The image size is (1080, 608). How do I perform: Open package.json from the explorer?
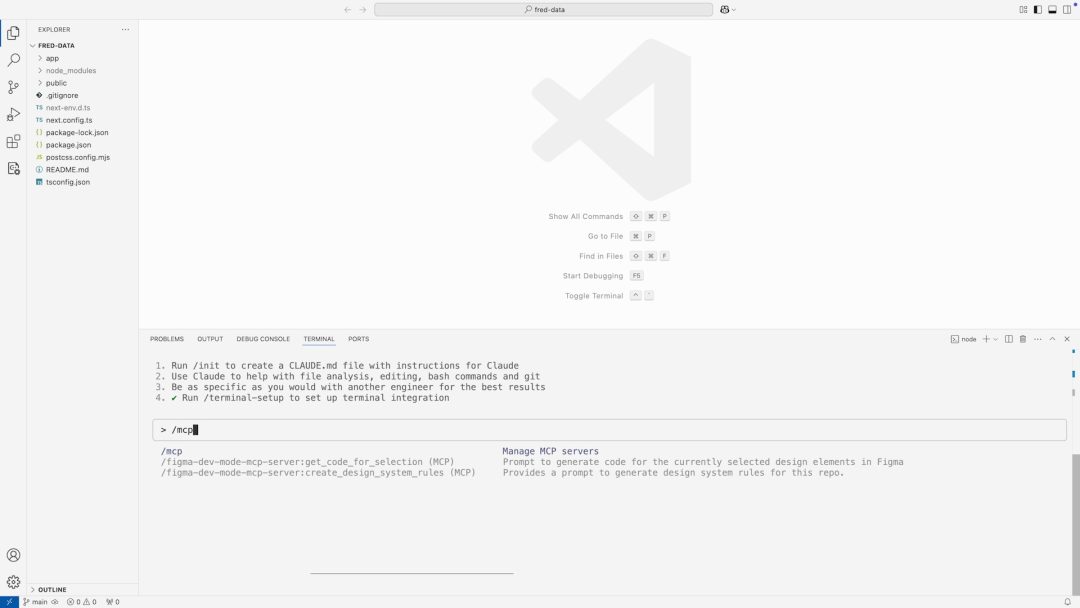click(68, 145)
